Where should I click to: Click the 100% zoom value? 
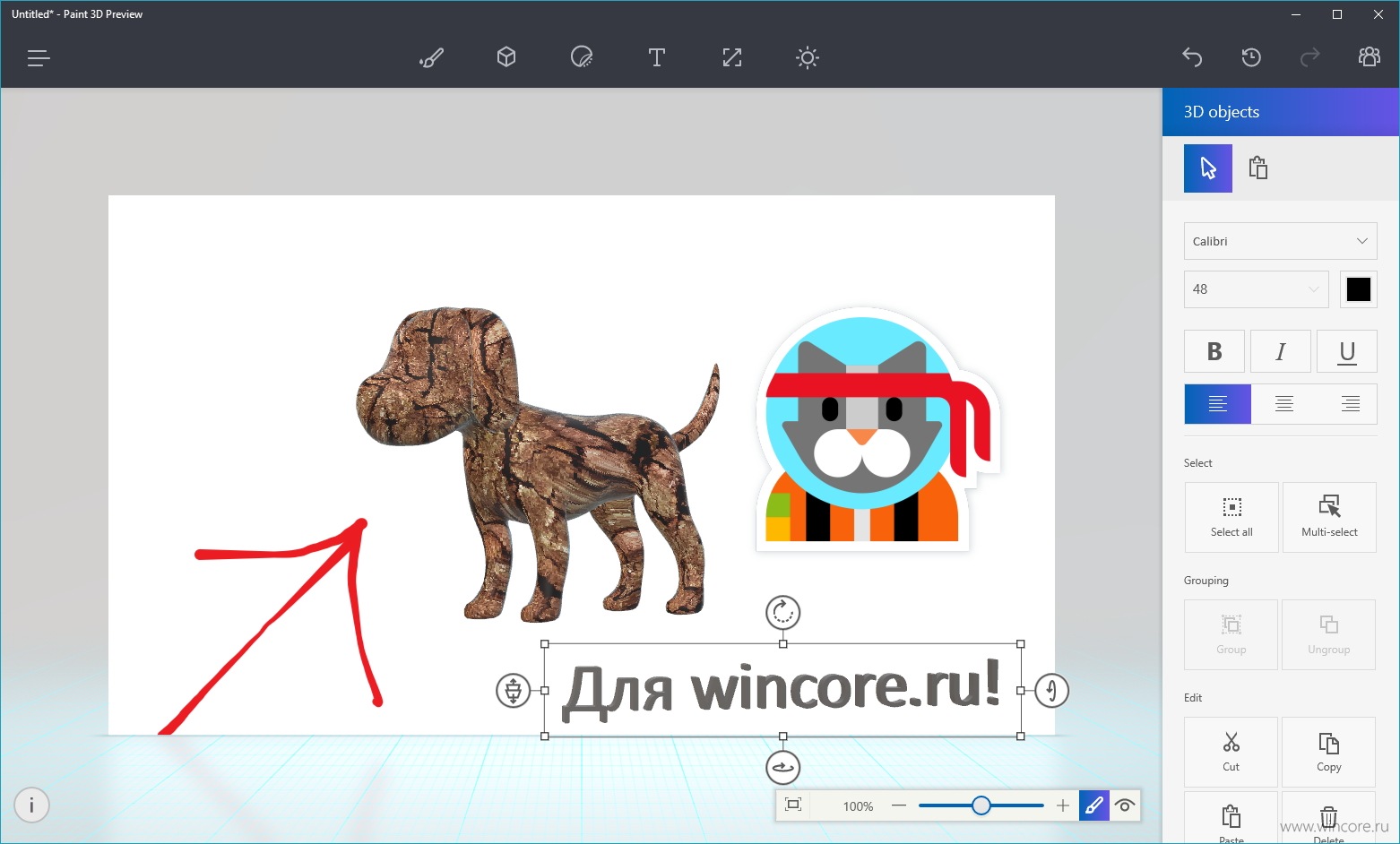pos(858,806)
